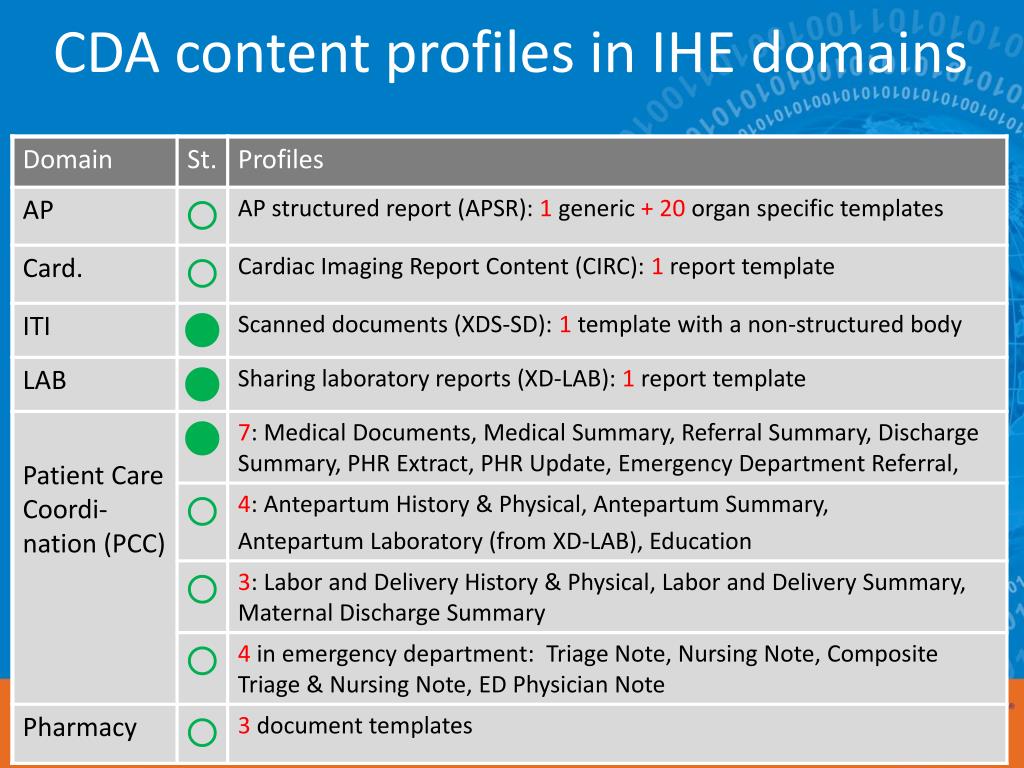Click the 'AP structured report (APSR)' text
The height and width of the screenshot is (768, 1024).
click(x=385, y=208)
